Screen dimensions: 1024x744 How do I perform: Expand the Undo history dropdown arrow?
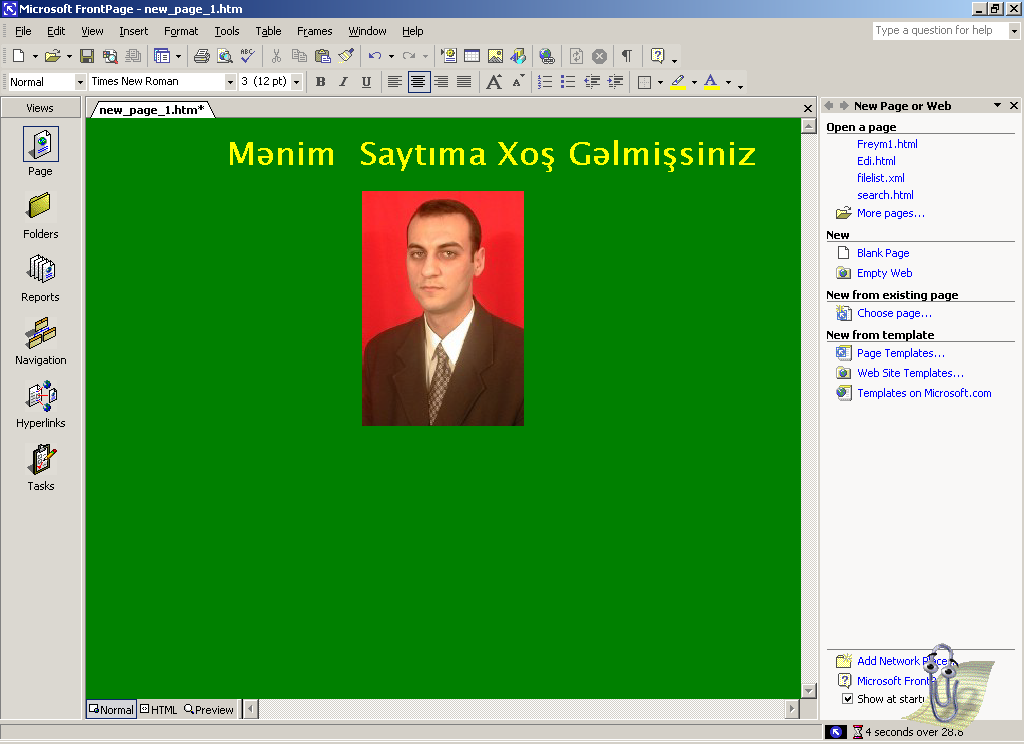[391, 56]
